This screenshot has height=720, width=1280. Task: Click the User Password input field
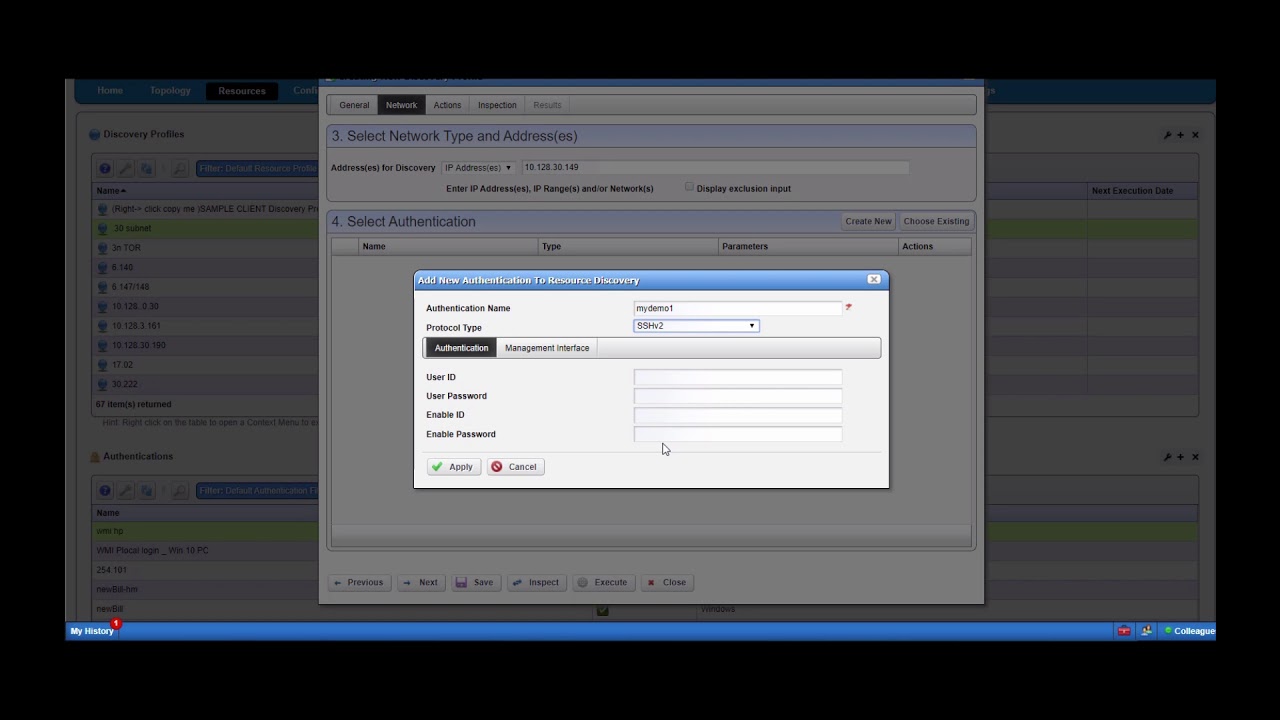point(737,396)
